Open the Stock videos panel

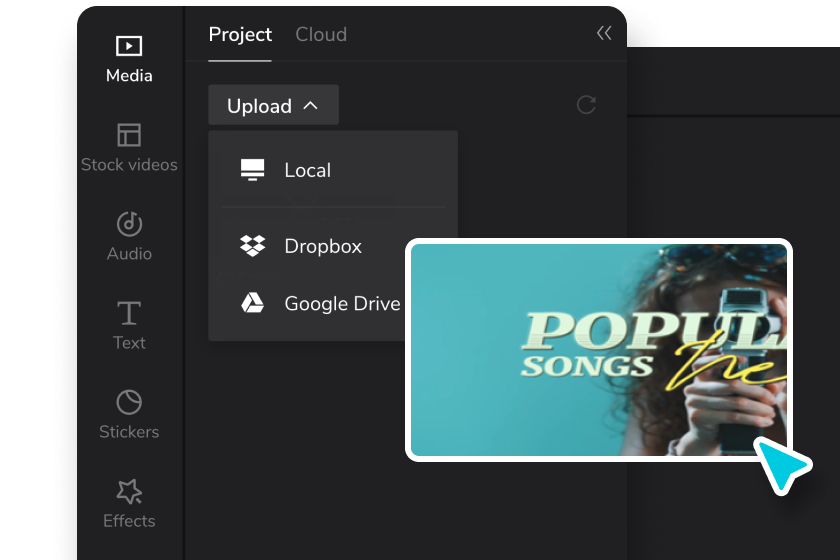tap(129, 147)
